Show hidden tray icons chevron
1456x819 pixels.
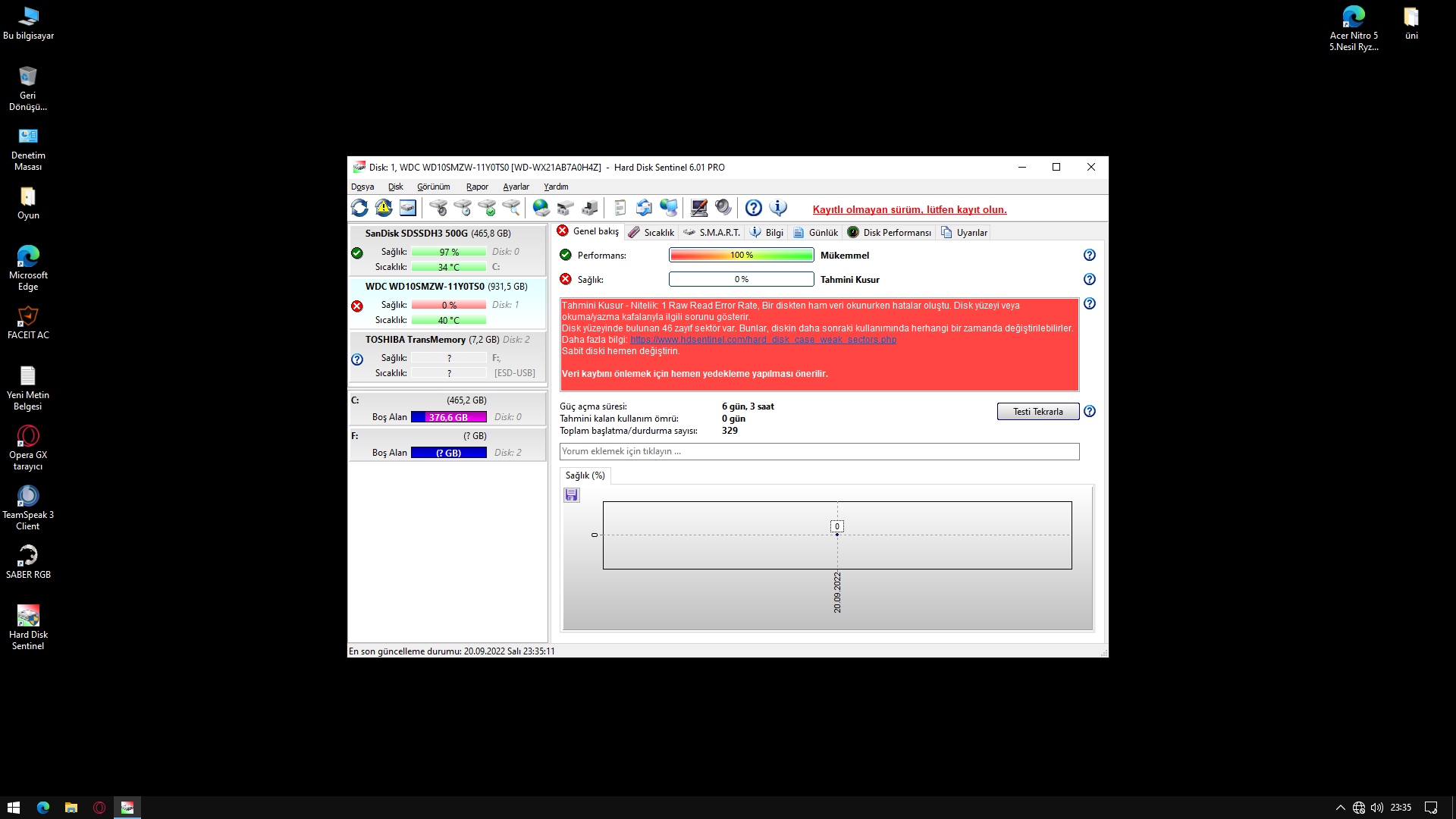[1341, 808]
